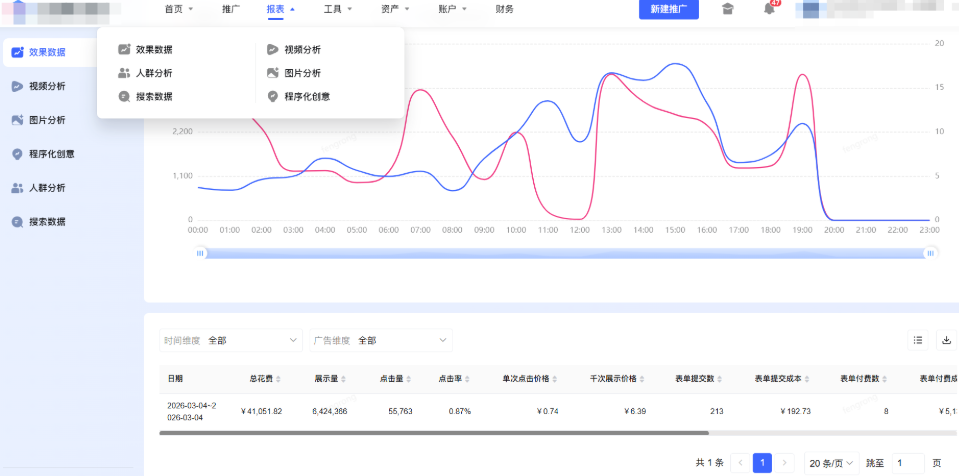The width and height of the screenshot is (959, 476).
Task: Collapse the 报表 top menu
Action: pos(281,9)
